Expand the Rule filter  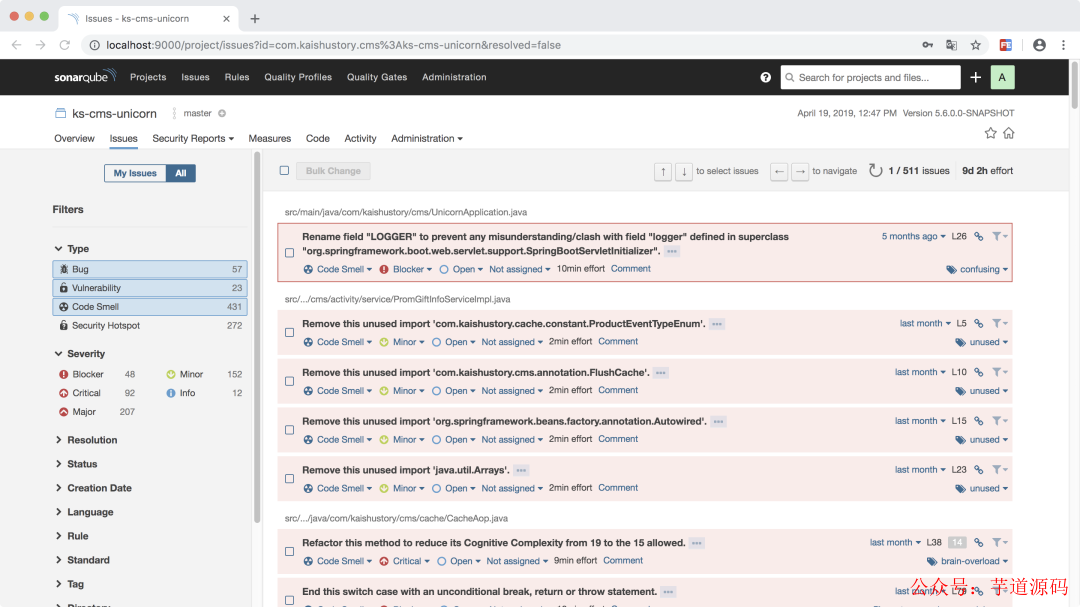click(x=71, y=536)
